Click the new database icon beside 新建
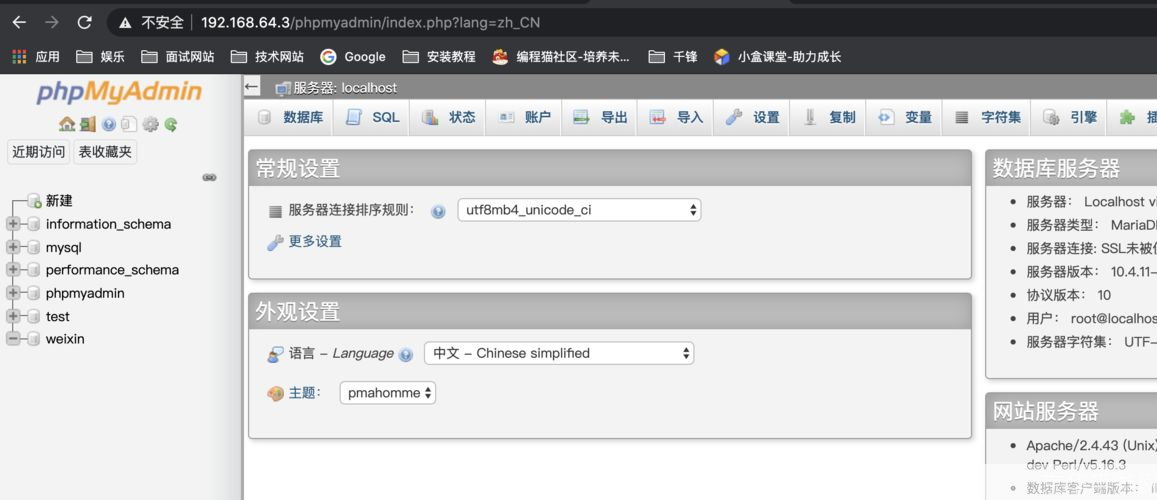 [x=34, y=201]
